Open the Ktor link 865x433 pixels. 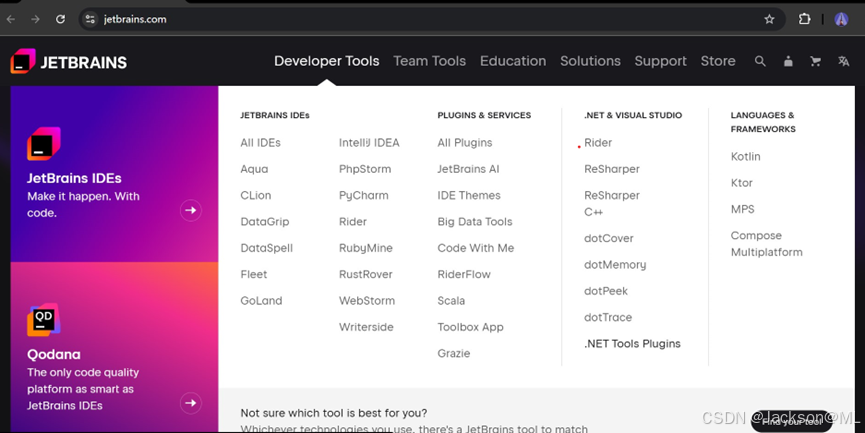(x=741, y=183)
